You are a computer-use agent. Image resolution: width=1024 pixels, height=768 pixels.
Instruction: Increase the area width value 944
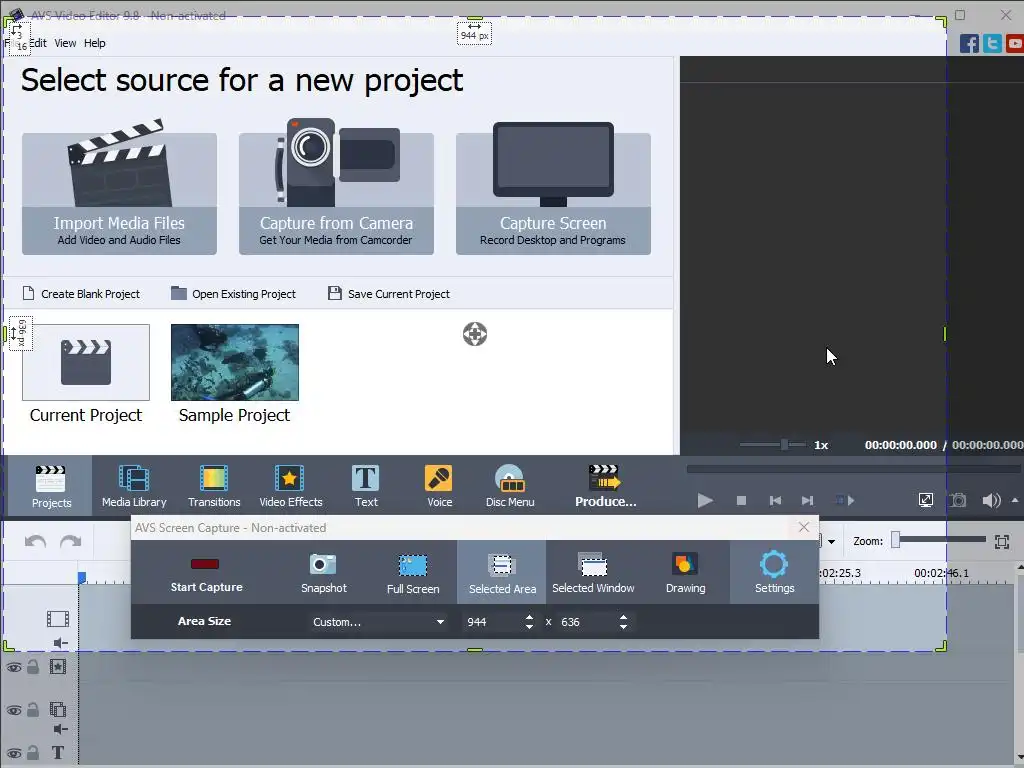[x=529, y=617]
